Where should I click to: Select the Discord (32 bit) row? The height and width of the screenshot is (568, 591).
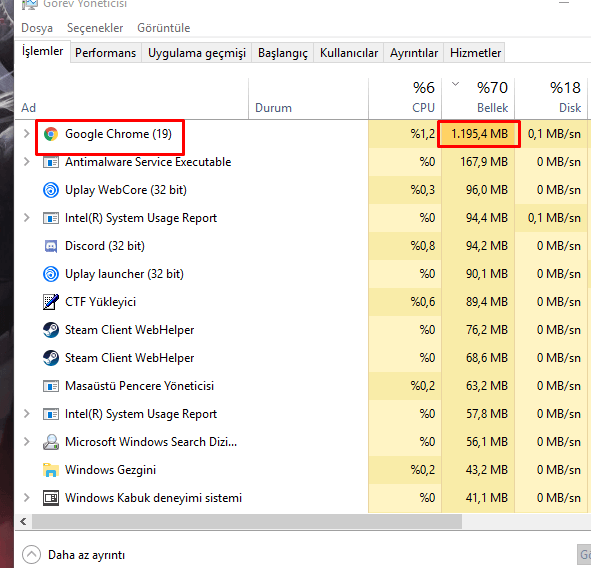coord(302,246)
